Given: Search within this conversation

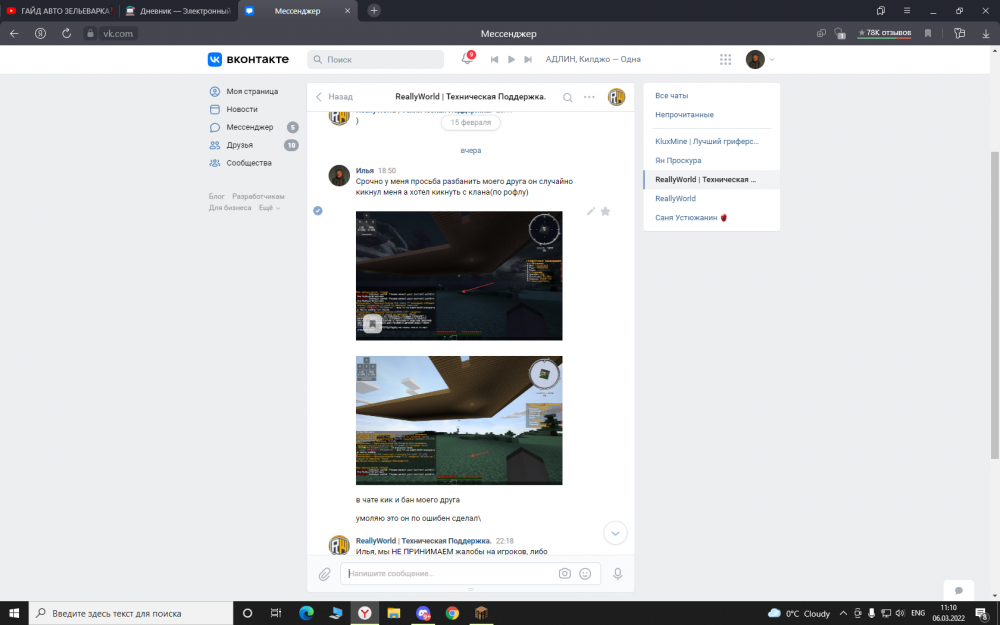Looking at the screenshot, I should pyautogui.click(x=568, y=98).
